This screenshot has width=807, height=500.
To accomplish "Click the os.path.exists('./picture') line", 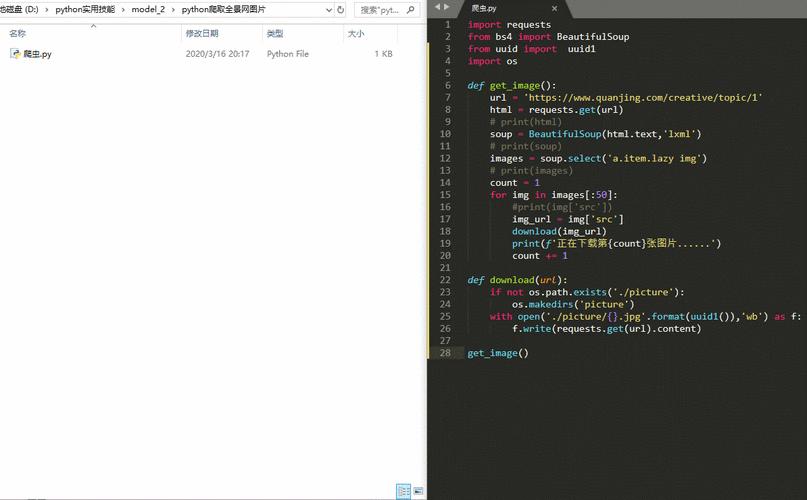I will (x=587, y=292).
